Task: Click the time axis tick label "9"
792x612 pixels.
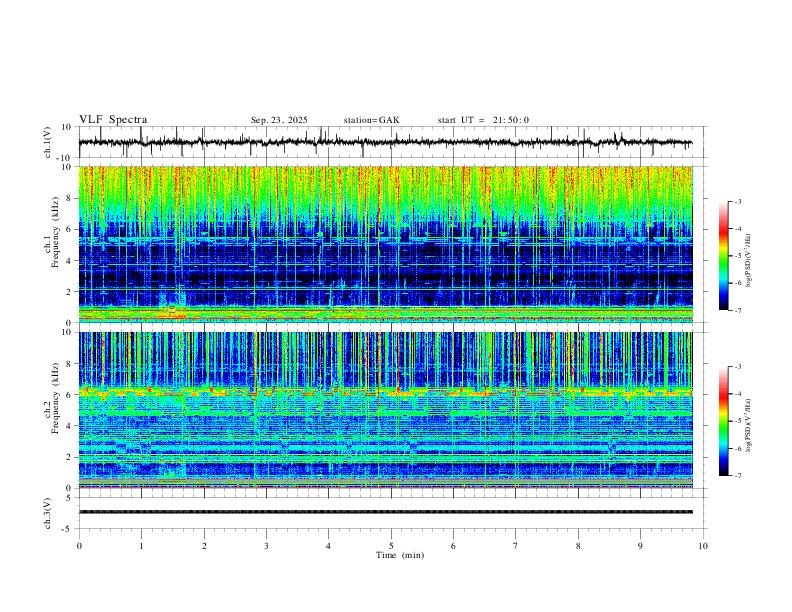Action: click(640, 546)
